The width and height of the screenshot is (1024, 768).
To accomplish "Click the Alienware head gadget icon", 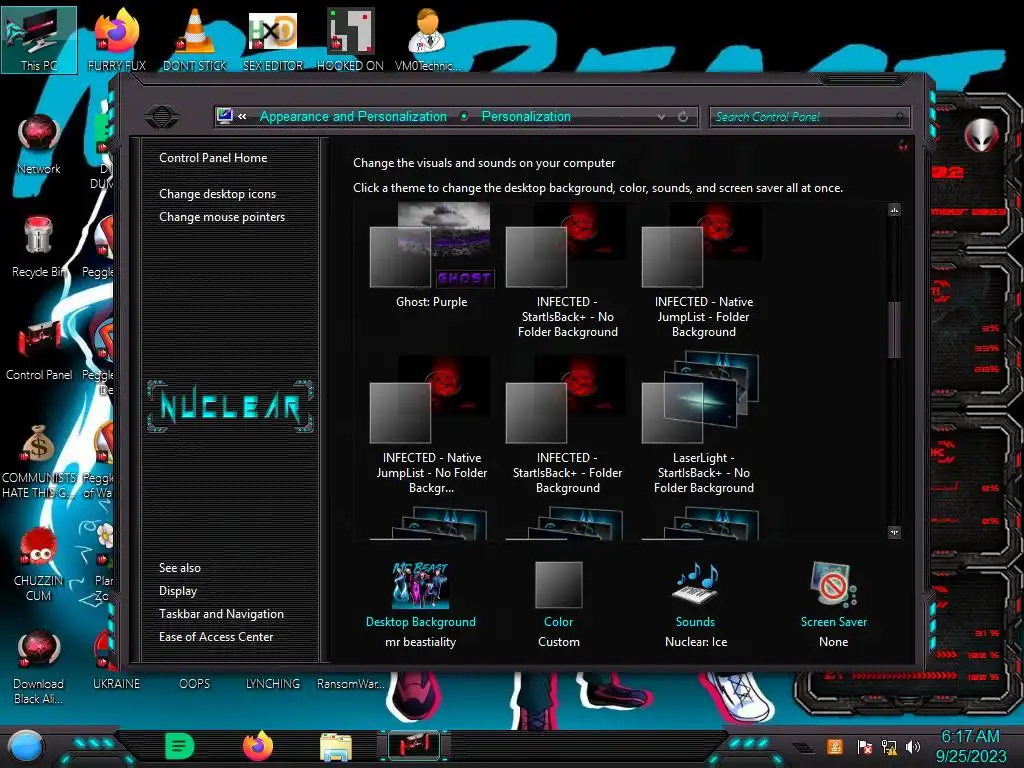I will [981, 136].
